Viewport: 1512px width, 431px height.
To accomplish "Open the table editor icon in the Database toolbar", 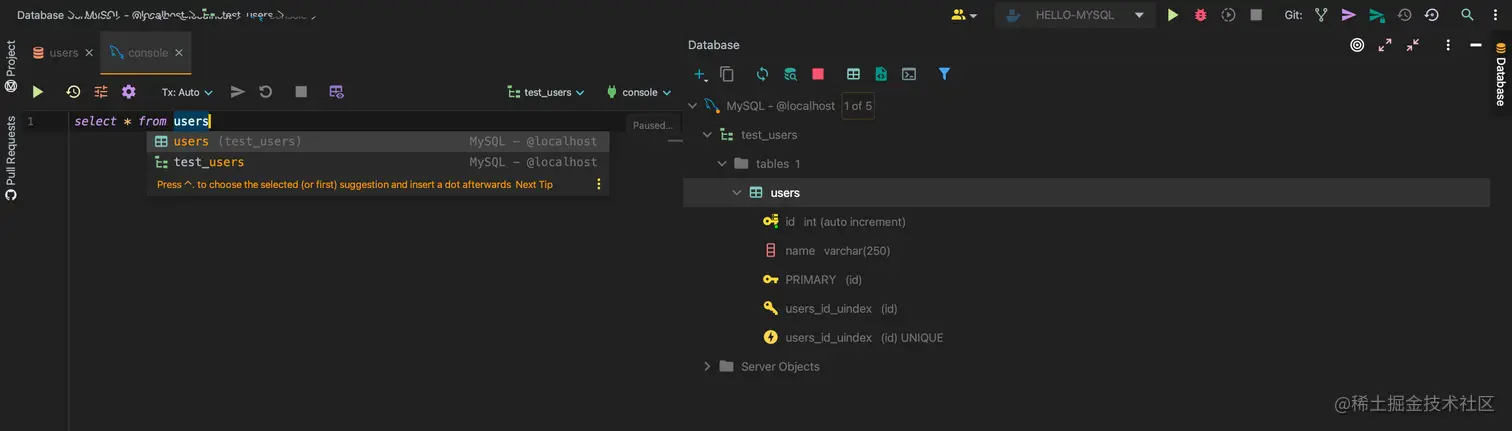I will point(853,74).
